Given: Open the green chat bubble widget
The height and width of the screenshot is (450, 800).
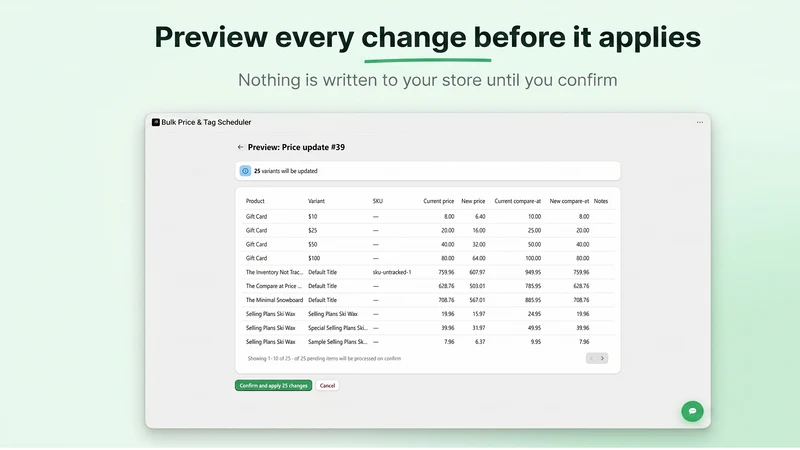Looking at the screenshot, I should tap(692, 411).
